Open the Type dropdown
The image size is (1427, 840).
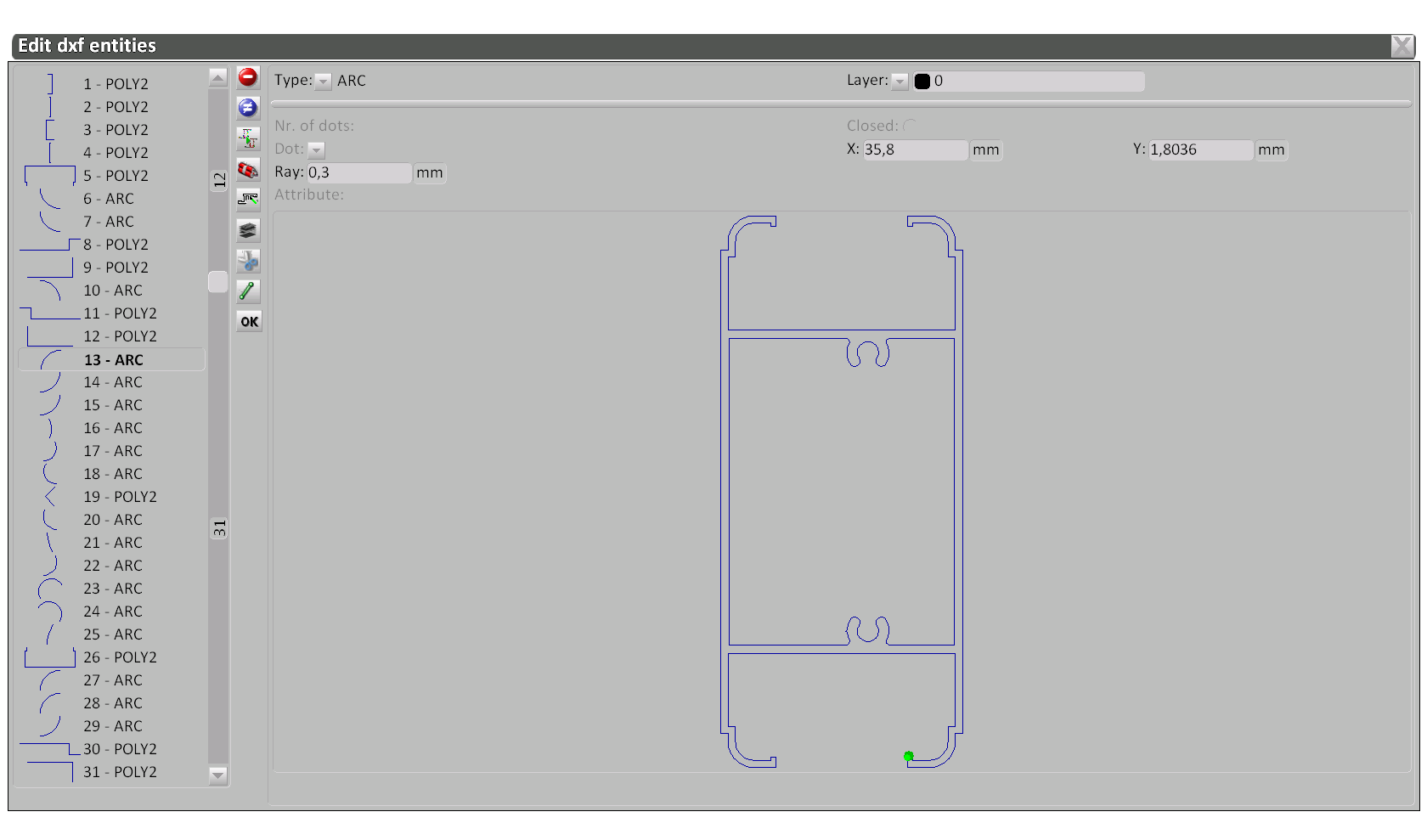coord(324,82)
